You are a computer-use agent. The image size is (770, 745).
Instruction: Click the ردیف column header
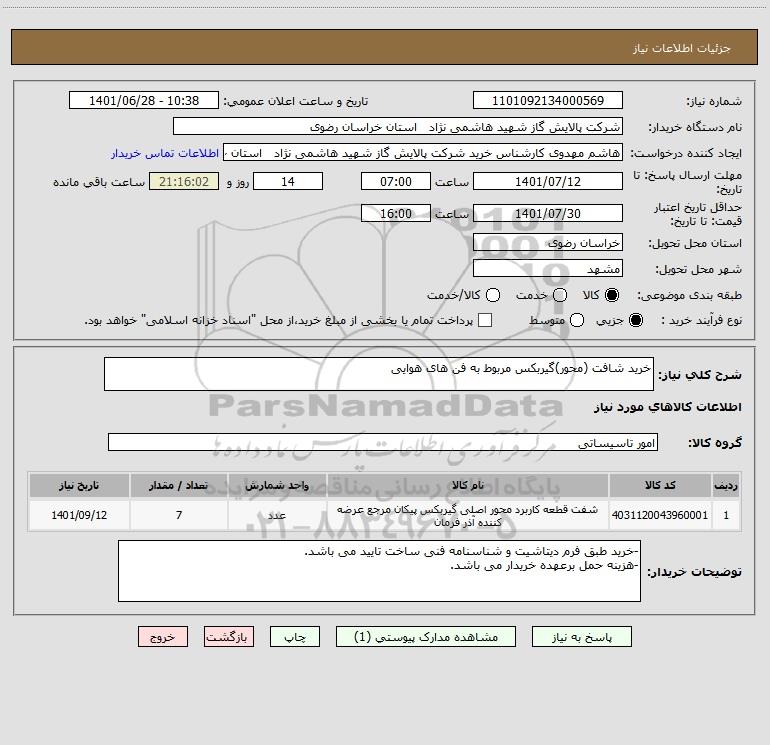(x=726, y=485)
